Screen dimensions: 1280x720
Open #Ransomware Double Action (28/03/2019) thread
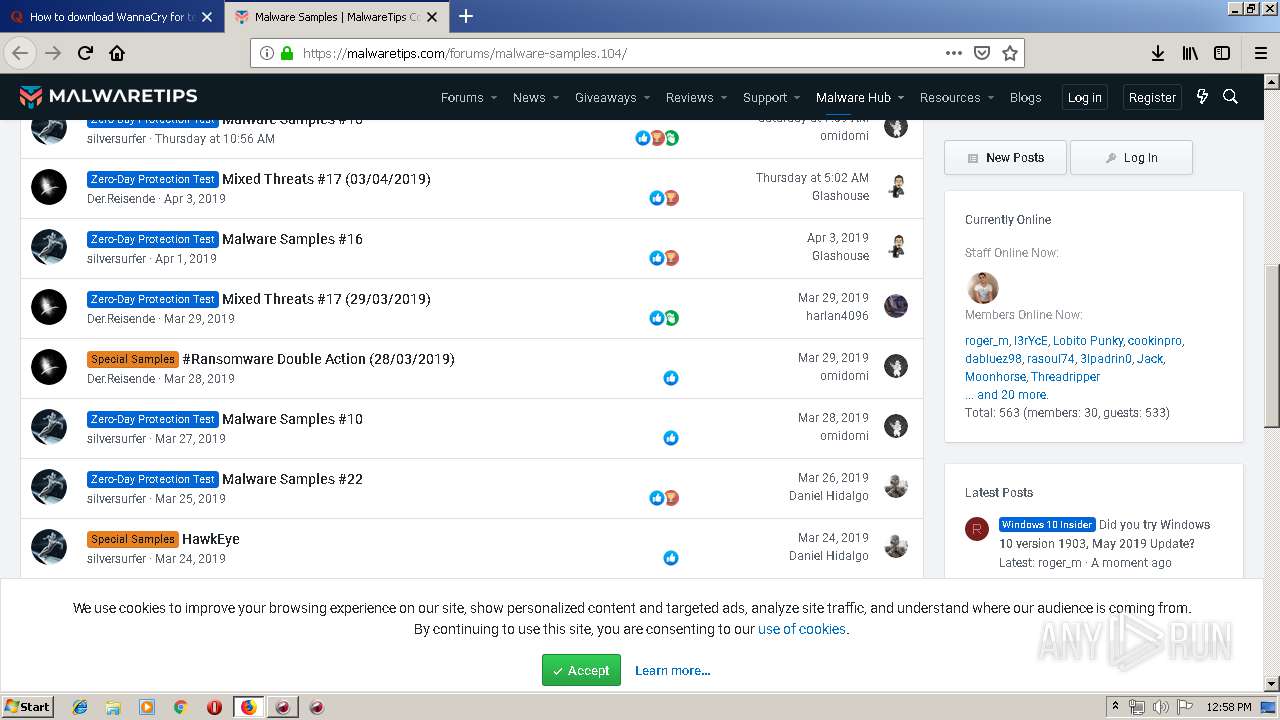(318, 359)
